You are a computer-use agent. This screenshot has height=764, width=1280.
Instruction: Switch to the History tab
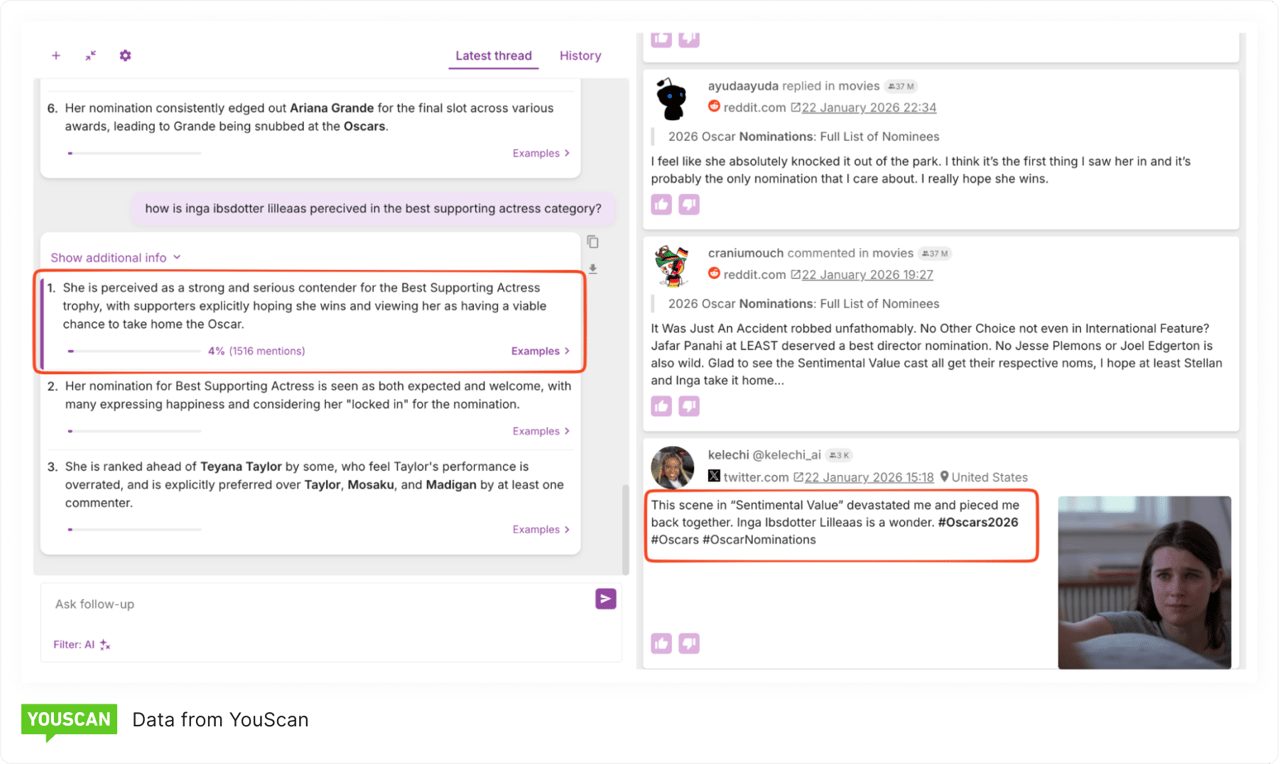[580, 56]
